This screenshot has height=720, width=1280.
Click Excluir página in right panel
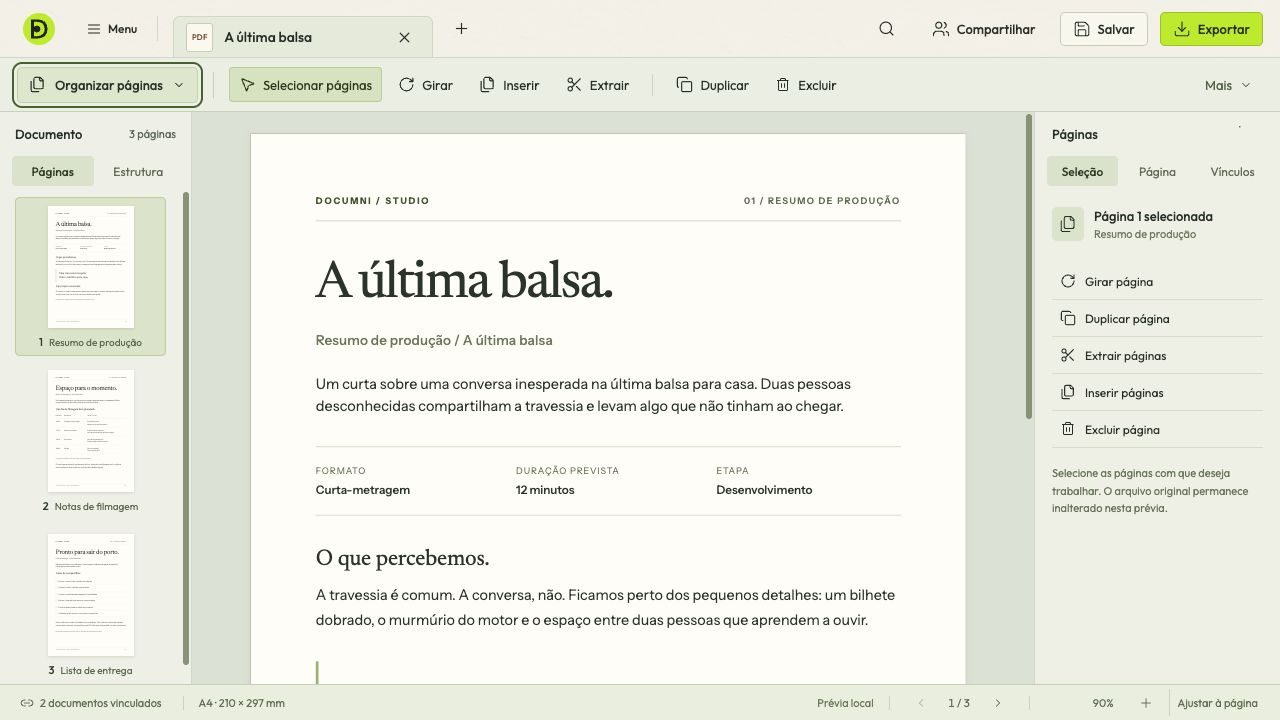pos(1157,429)
